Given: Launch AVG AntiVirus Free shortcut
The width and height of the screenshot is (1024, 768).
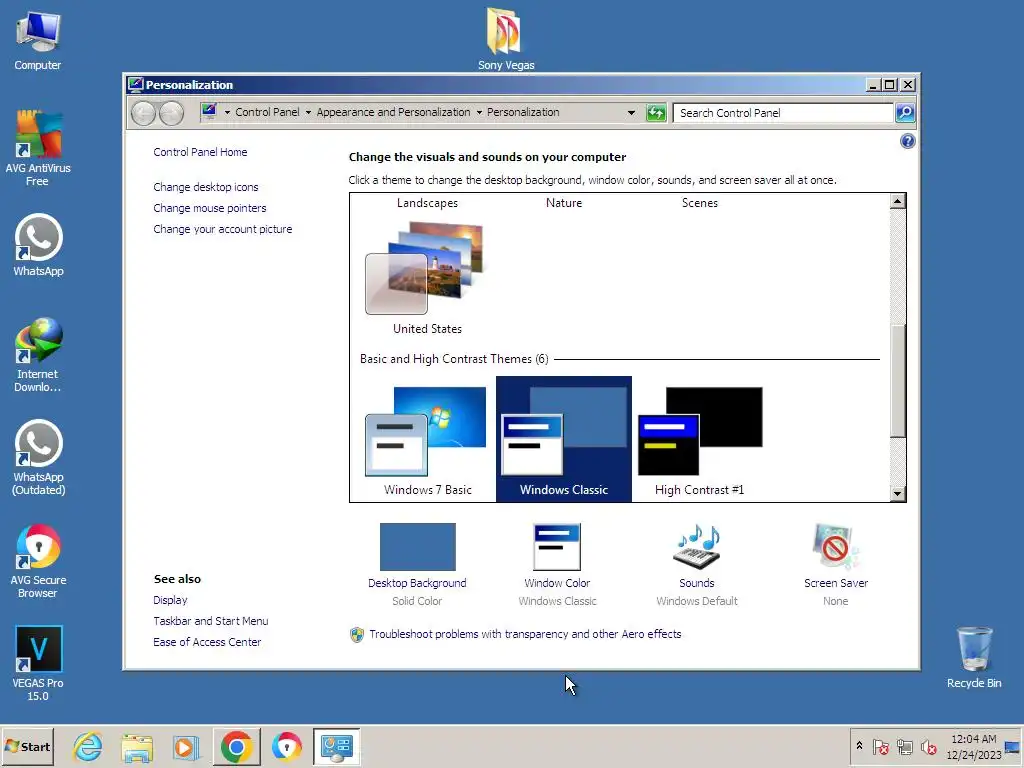Looking at the screenshot, I should pos(38,148).
